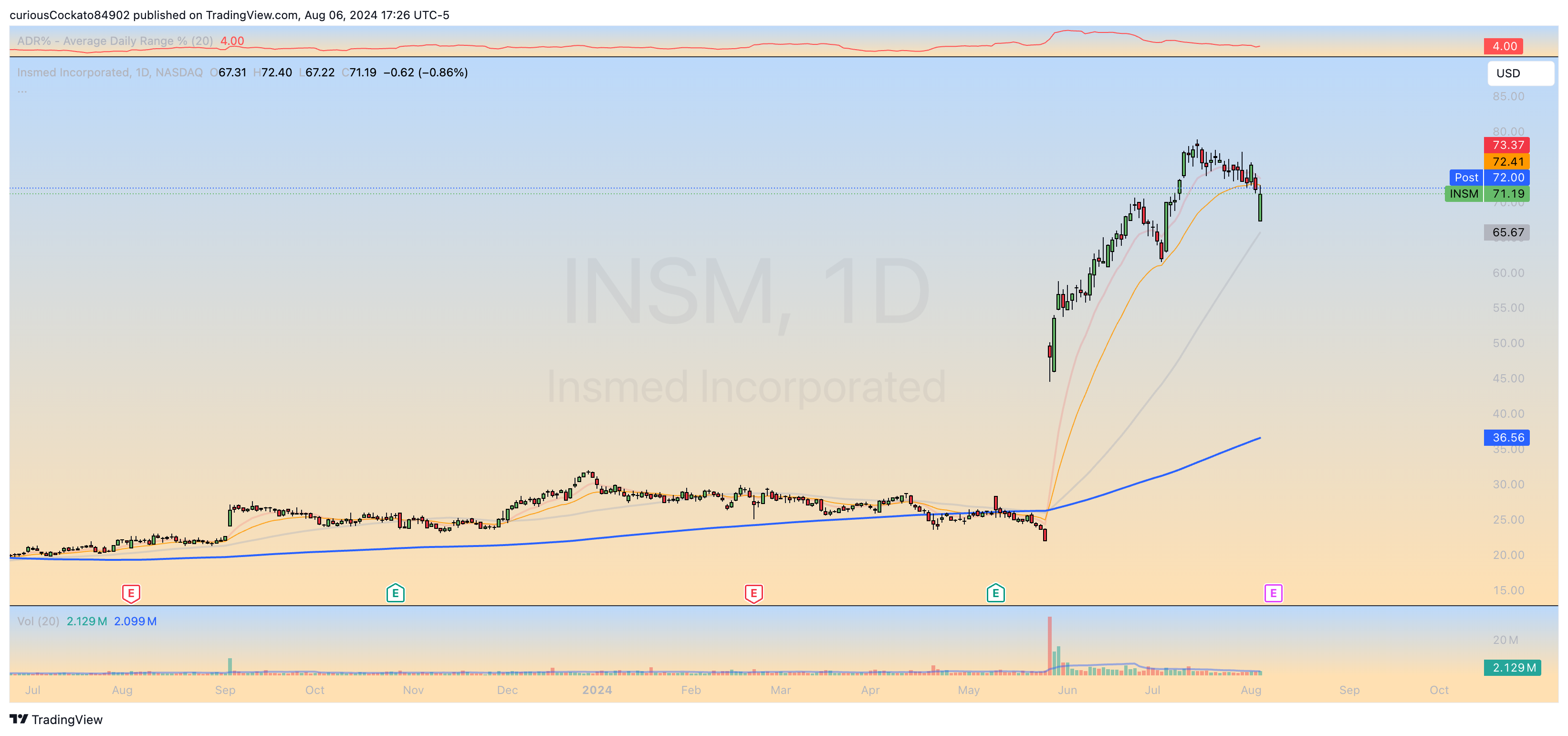This screenshot has height=736, width=1568.
Task: Click the green earnings marker near May
Action: 995,592
